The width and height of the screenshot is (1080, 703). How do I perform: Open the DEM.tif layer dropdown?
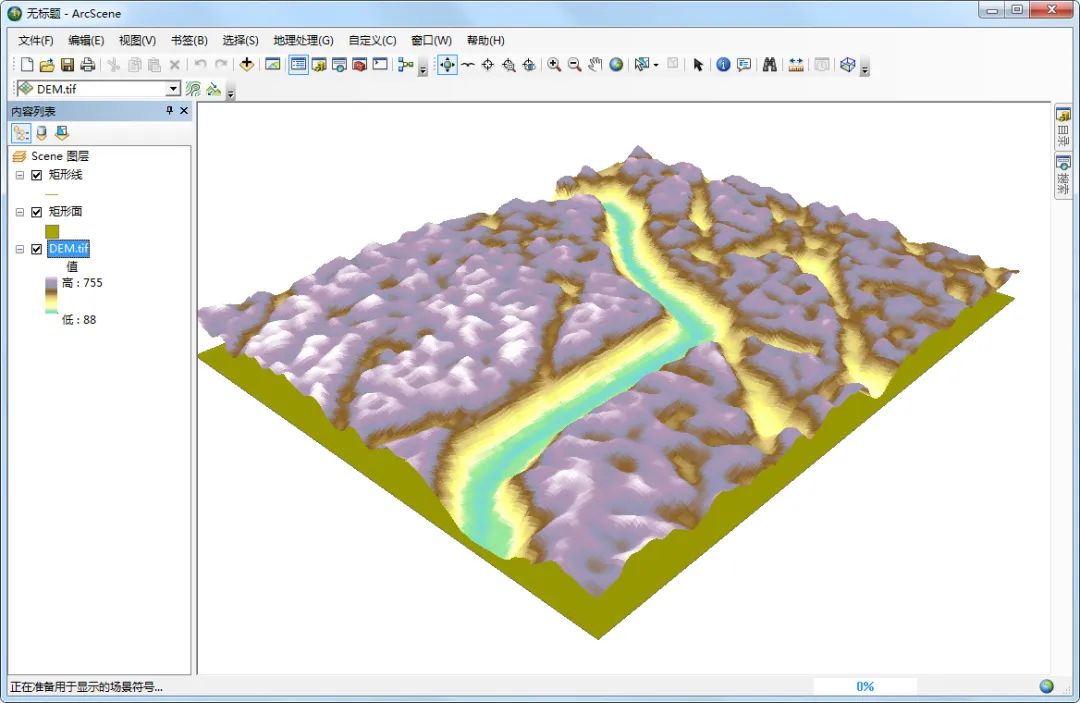point(173,89)
